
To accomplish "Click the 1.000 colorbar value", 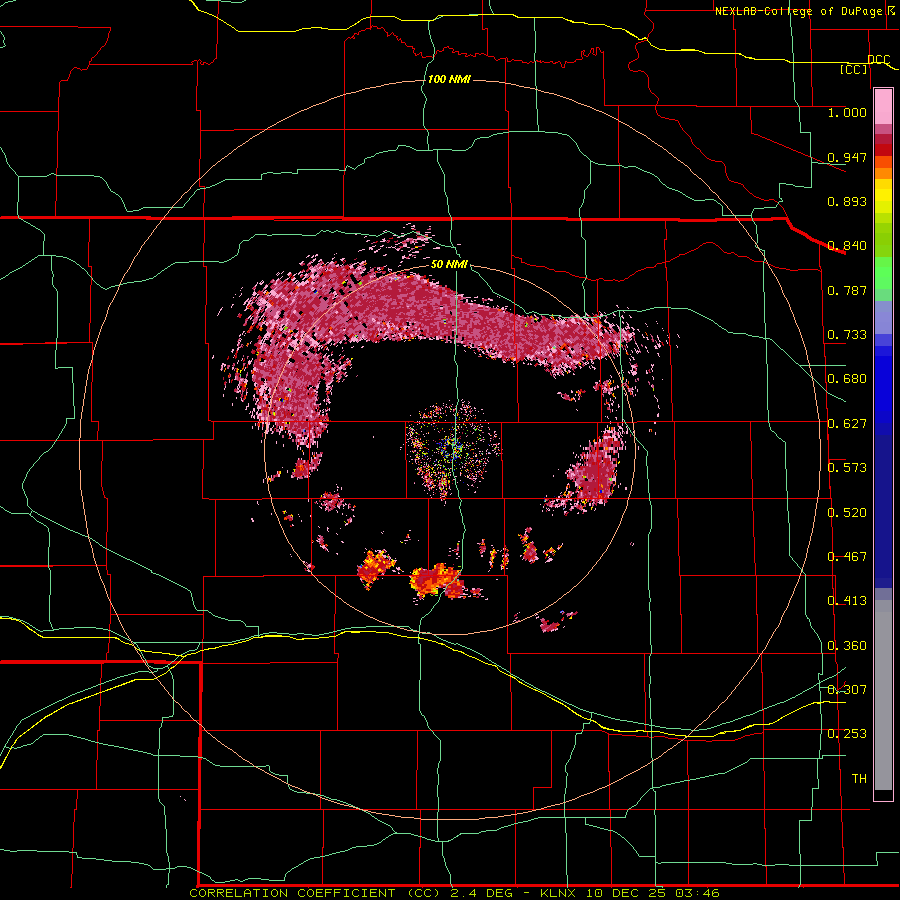I will tap(847, 112).
